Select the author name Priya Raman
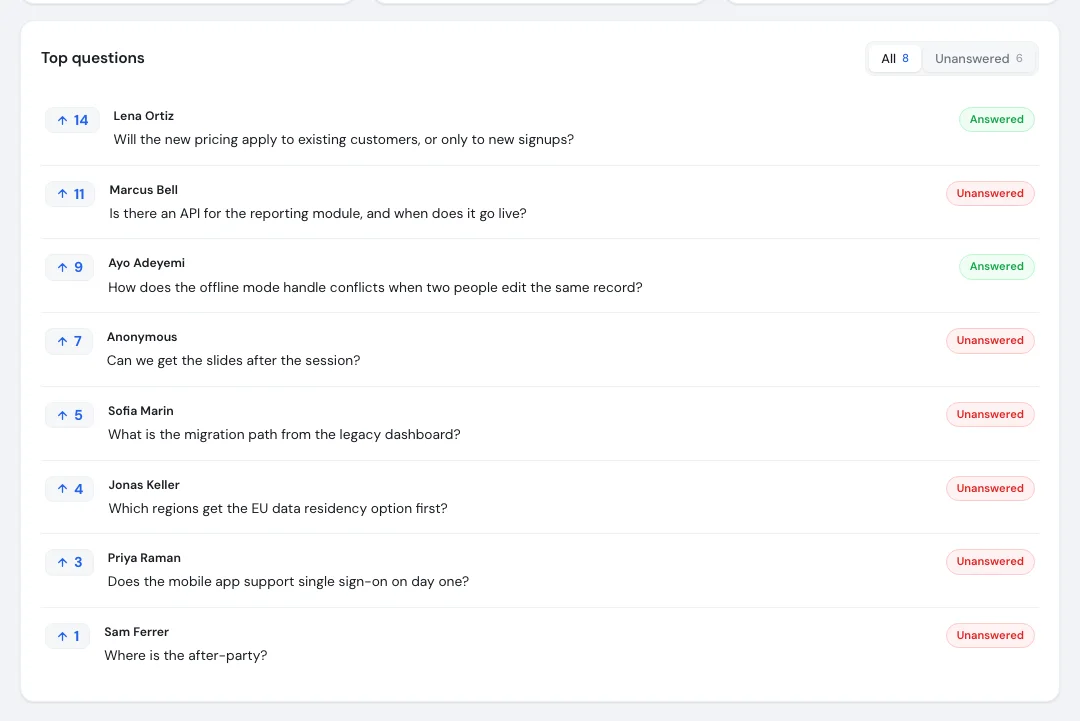The width and height of the screenshot is (1080, 721). click(144, 558)
